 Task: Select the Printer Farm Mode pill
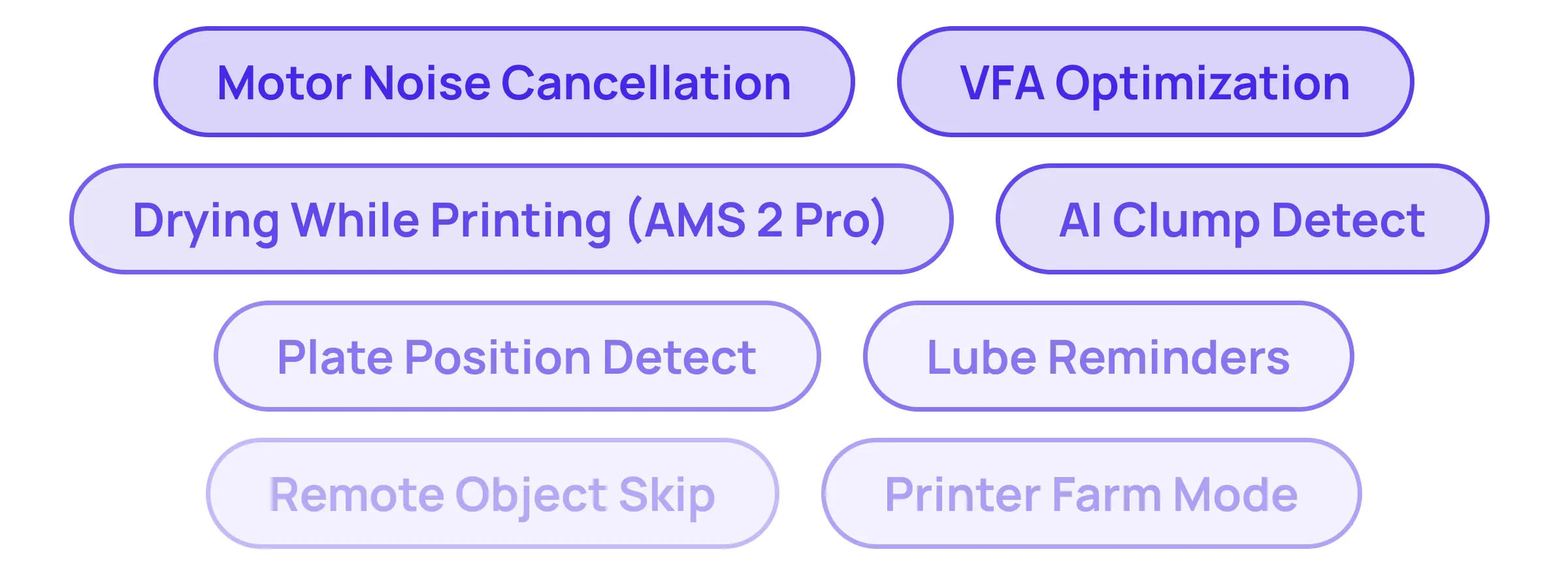pos(1091,494)
